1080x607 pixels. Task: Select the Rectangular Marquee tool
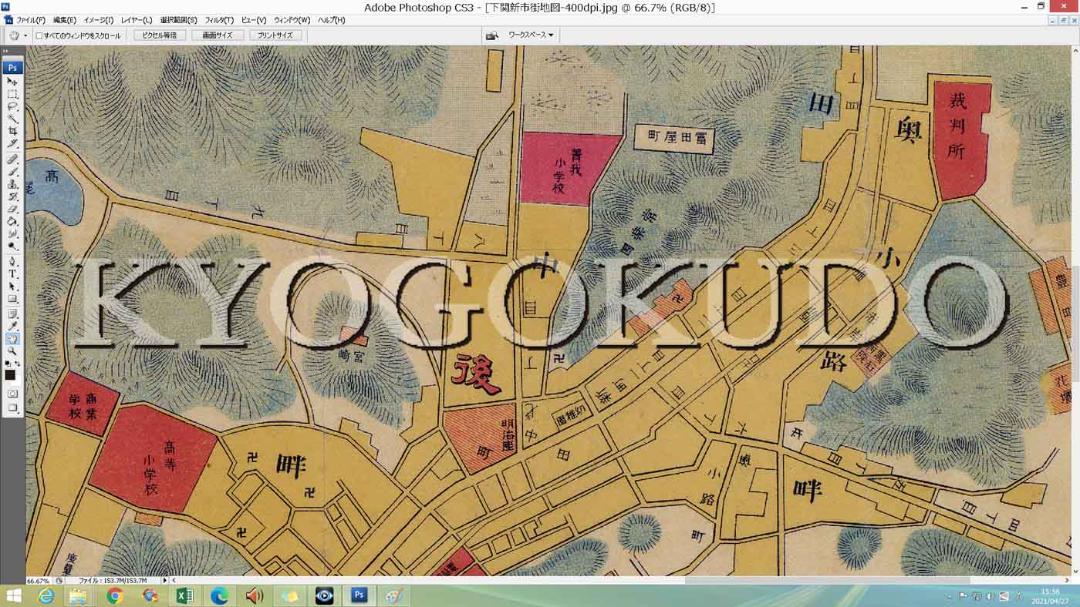12,94
